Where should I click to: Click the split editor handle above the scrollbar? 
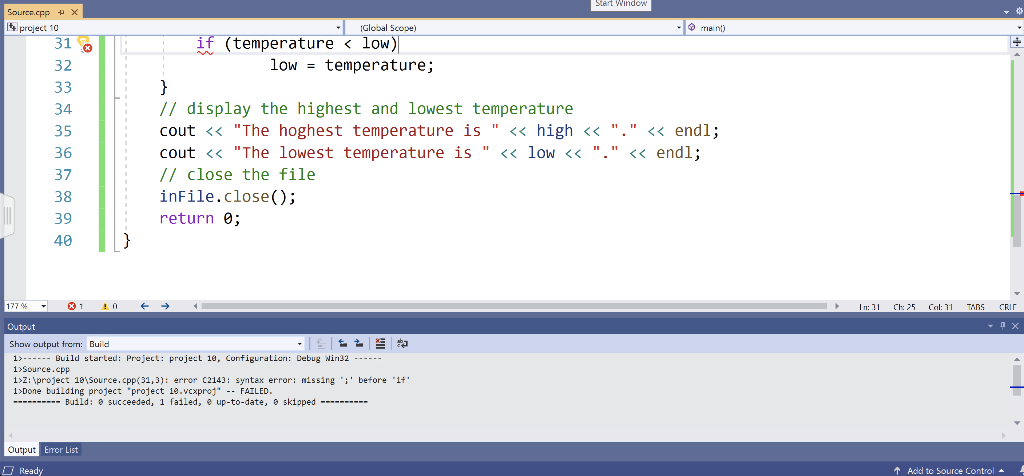[1017, 41]
